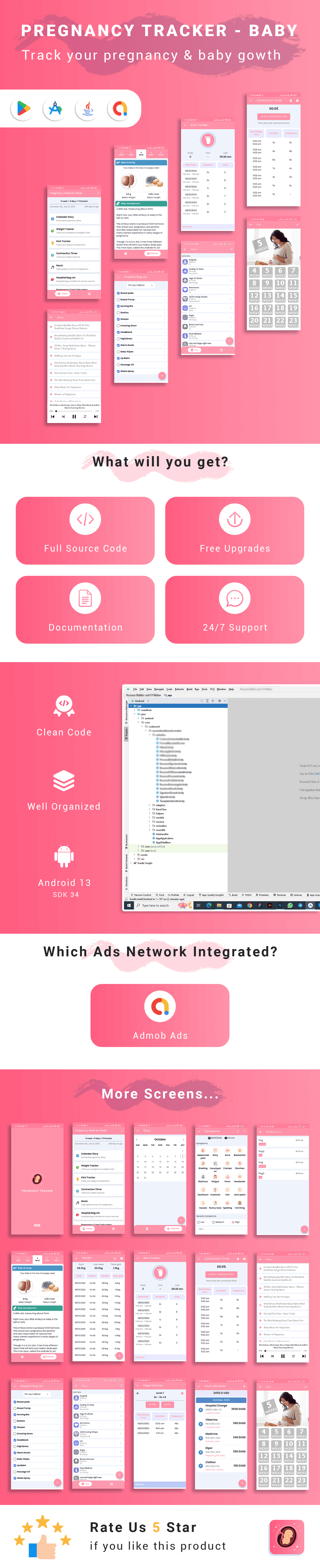This screenshot has width=320, height=1568.
Task: Skip to next track in upper Music screen
Action: [x=96, y=417]
